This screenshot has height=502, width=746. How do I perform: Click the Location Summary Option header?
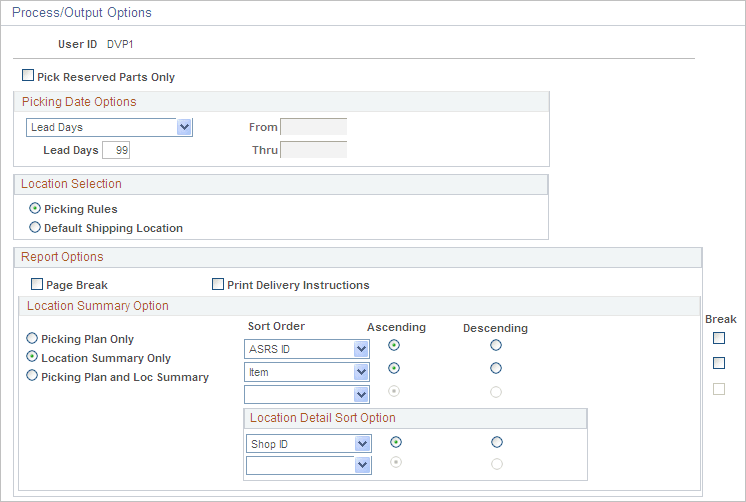click(98, 305)
